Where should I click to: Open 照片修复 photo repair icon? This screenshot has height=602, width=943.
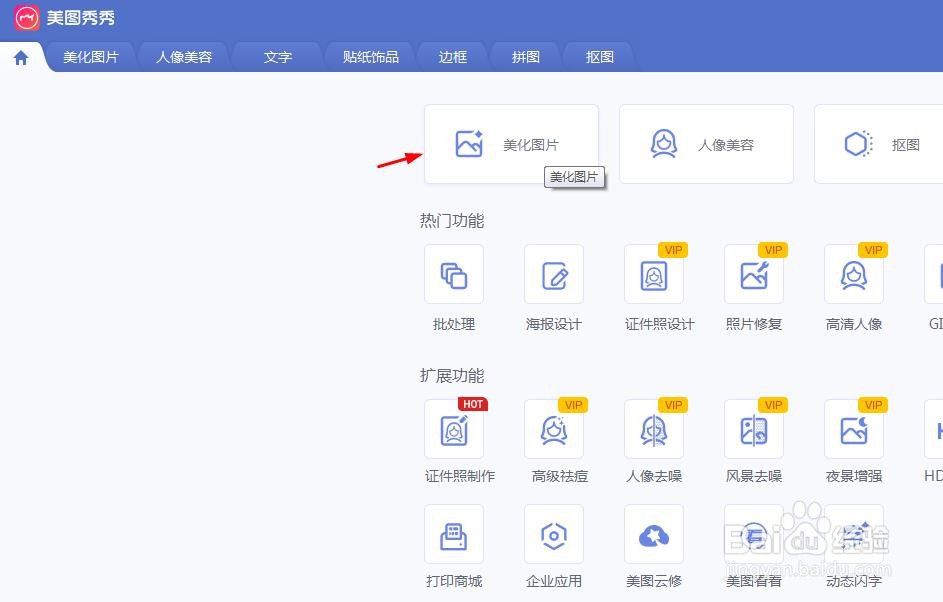(754, 274)
